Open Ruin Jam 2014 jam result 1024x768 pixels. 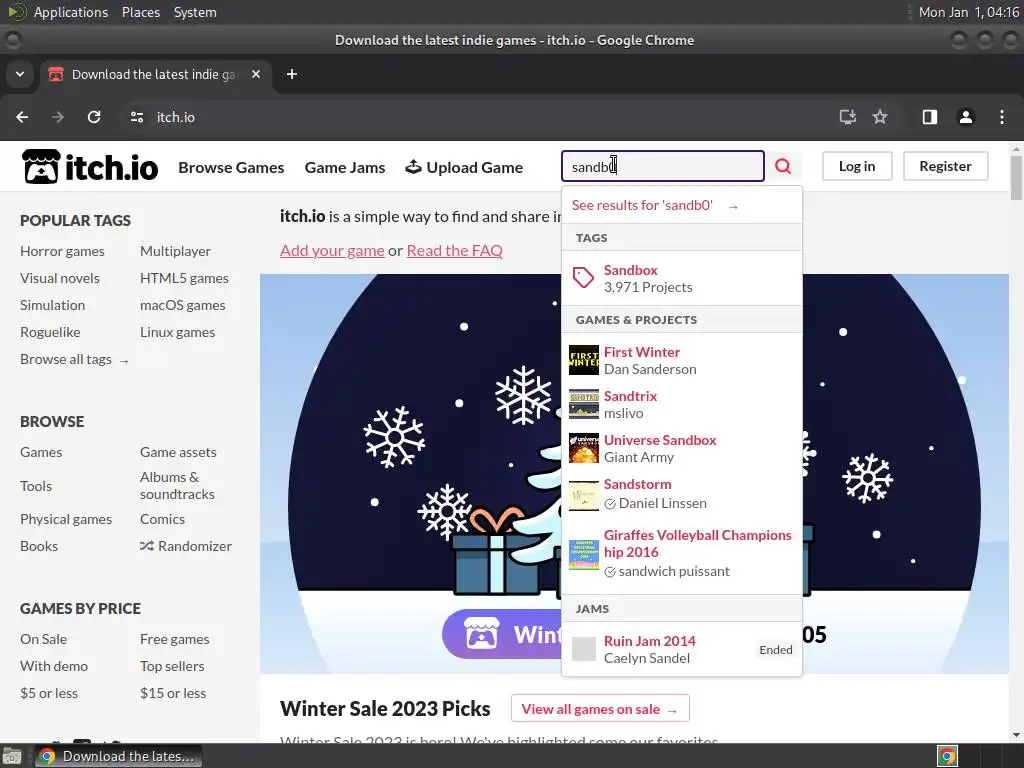[x=682, y=649]
